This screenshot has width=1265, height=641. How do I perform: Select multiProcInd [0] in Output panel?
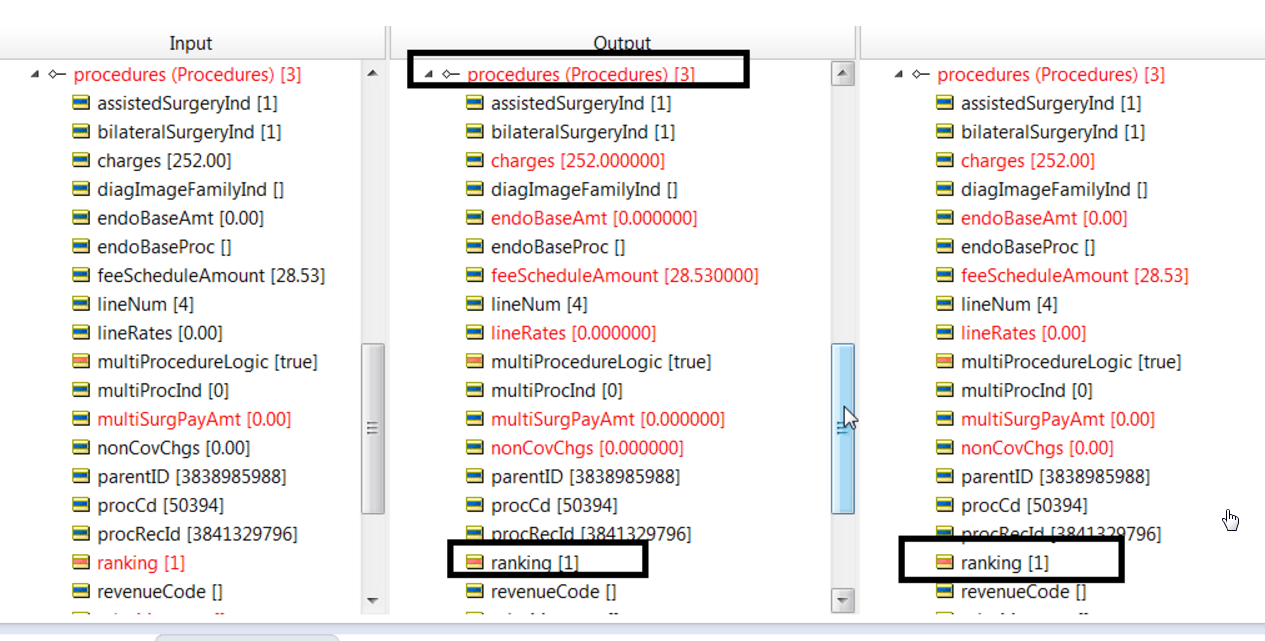click(x=557, y=391)
